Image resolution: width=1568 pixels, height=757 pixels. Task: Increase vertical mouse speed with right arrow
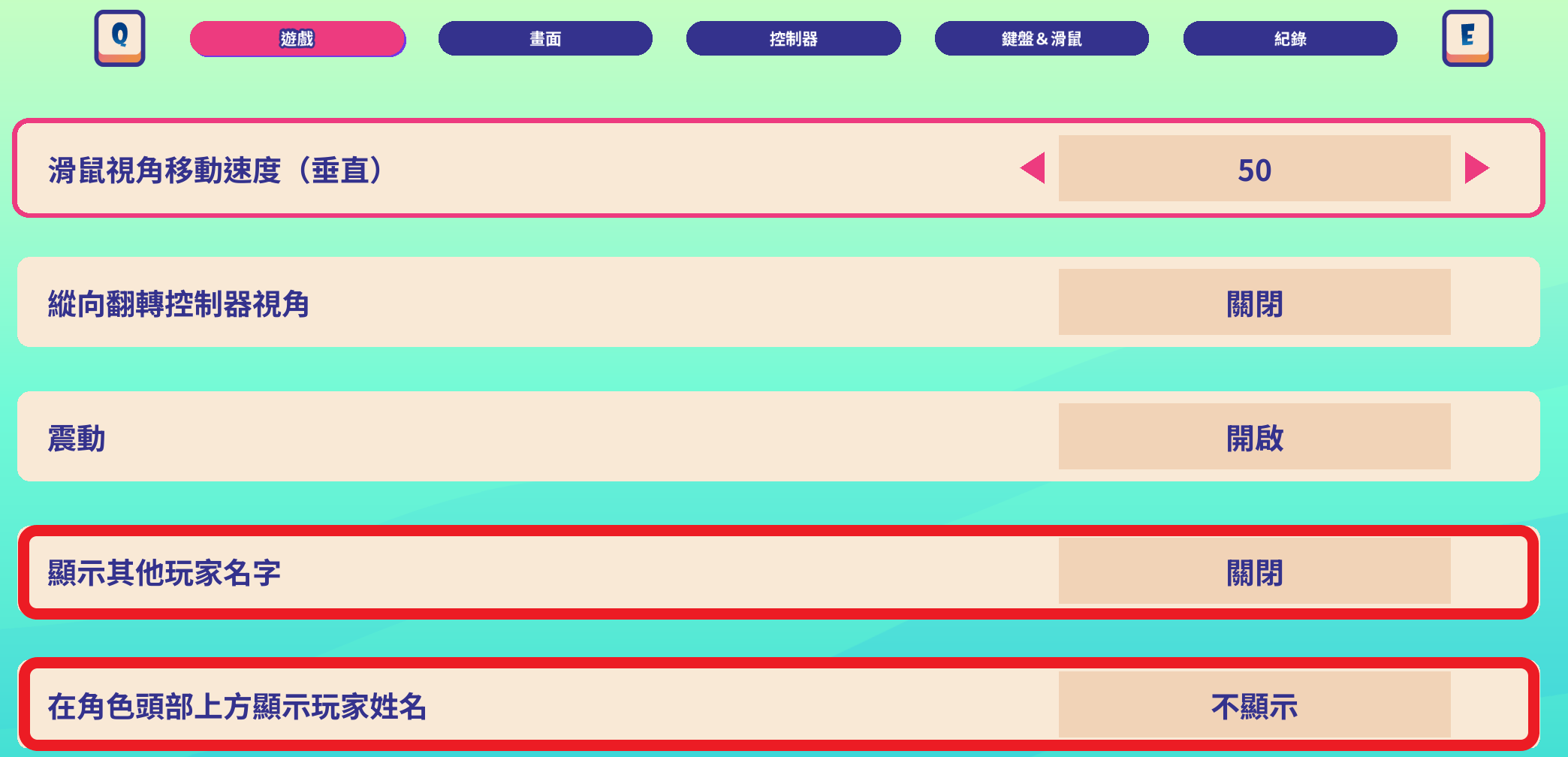point(1476,167)
